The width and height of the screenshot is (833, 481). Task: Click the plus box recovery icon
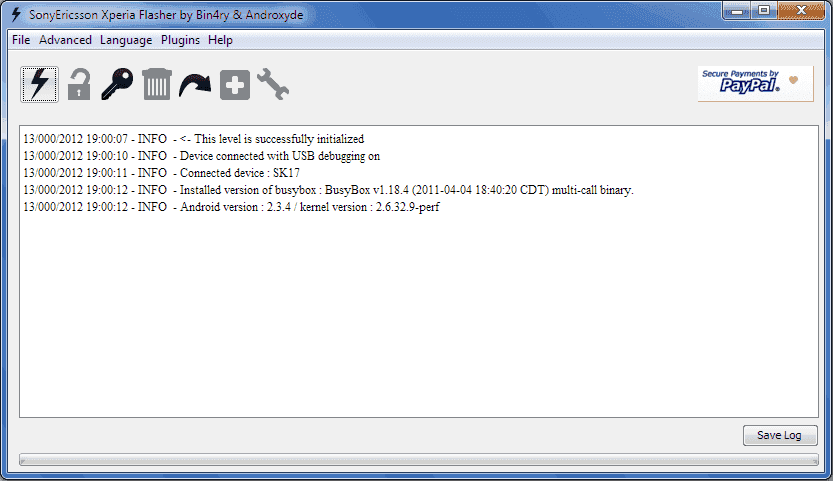[235, 85]
